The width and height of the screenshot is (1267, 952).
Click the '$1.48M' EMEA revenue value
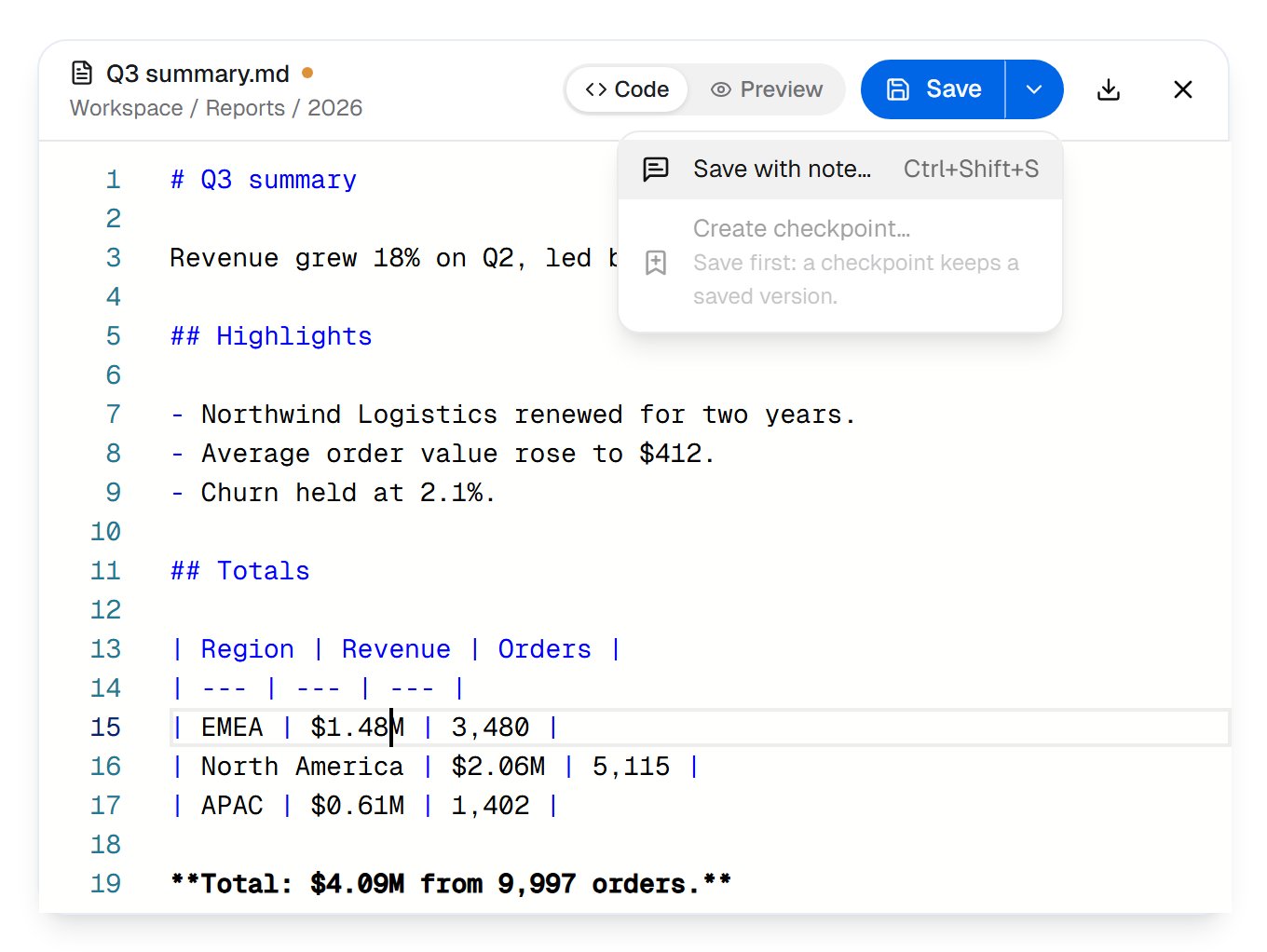pyautogui.click(x=357, y=728)
